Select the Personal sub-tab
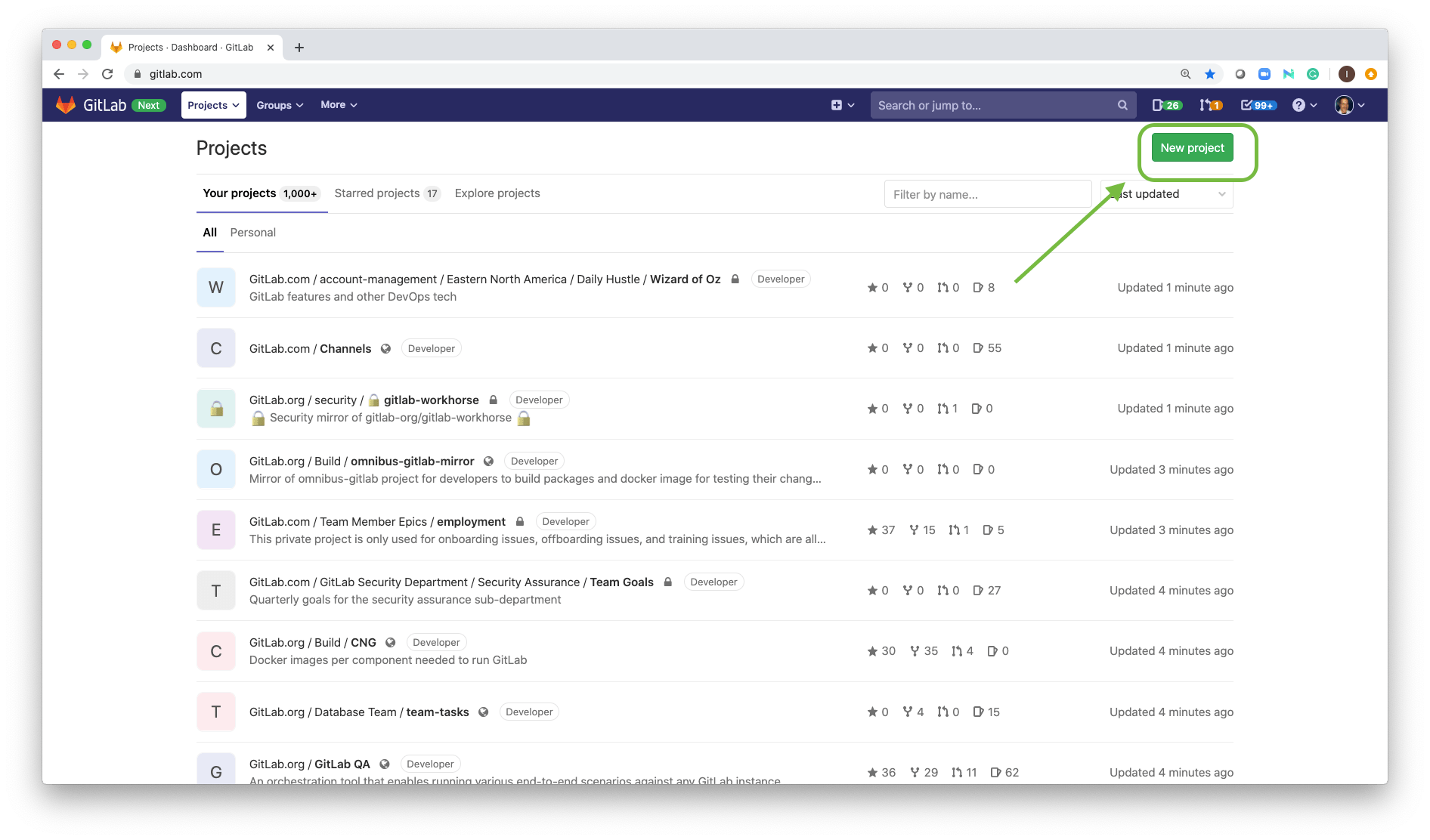The width and height of the screenshot is (1430, 840). click(x=252, y=233)
